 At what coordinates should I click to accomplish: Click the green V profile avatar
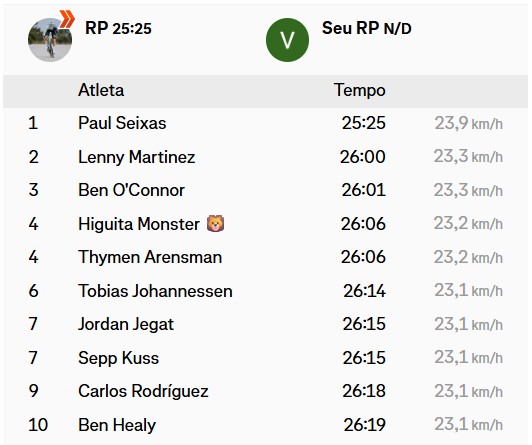[x=287, y=40]
